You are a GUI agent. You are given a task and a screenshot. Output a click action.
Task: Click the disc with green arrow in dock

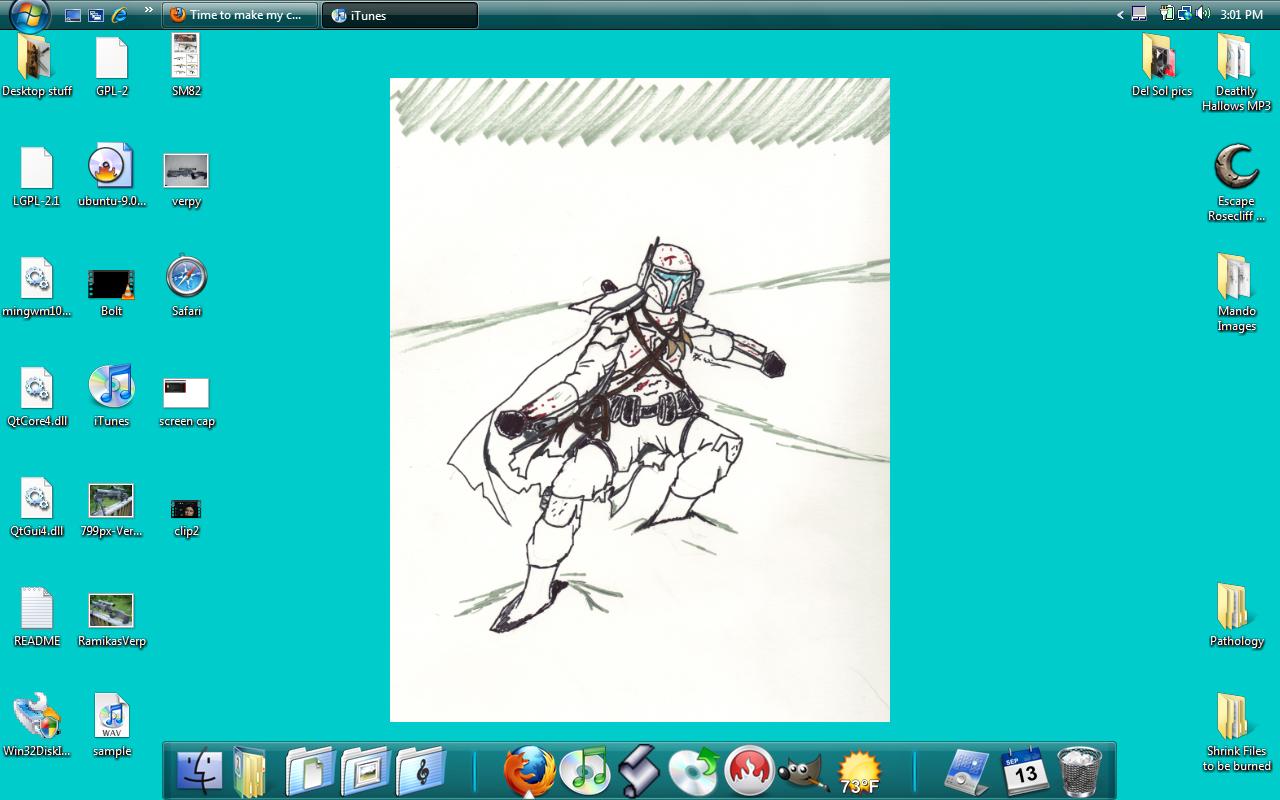[x=694, y=771]
